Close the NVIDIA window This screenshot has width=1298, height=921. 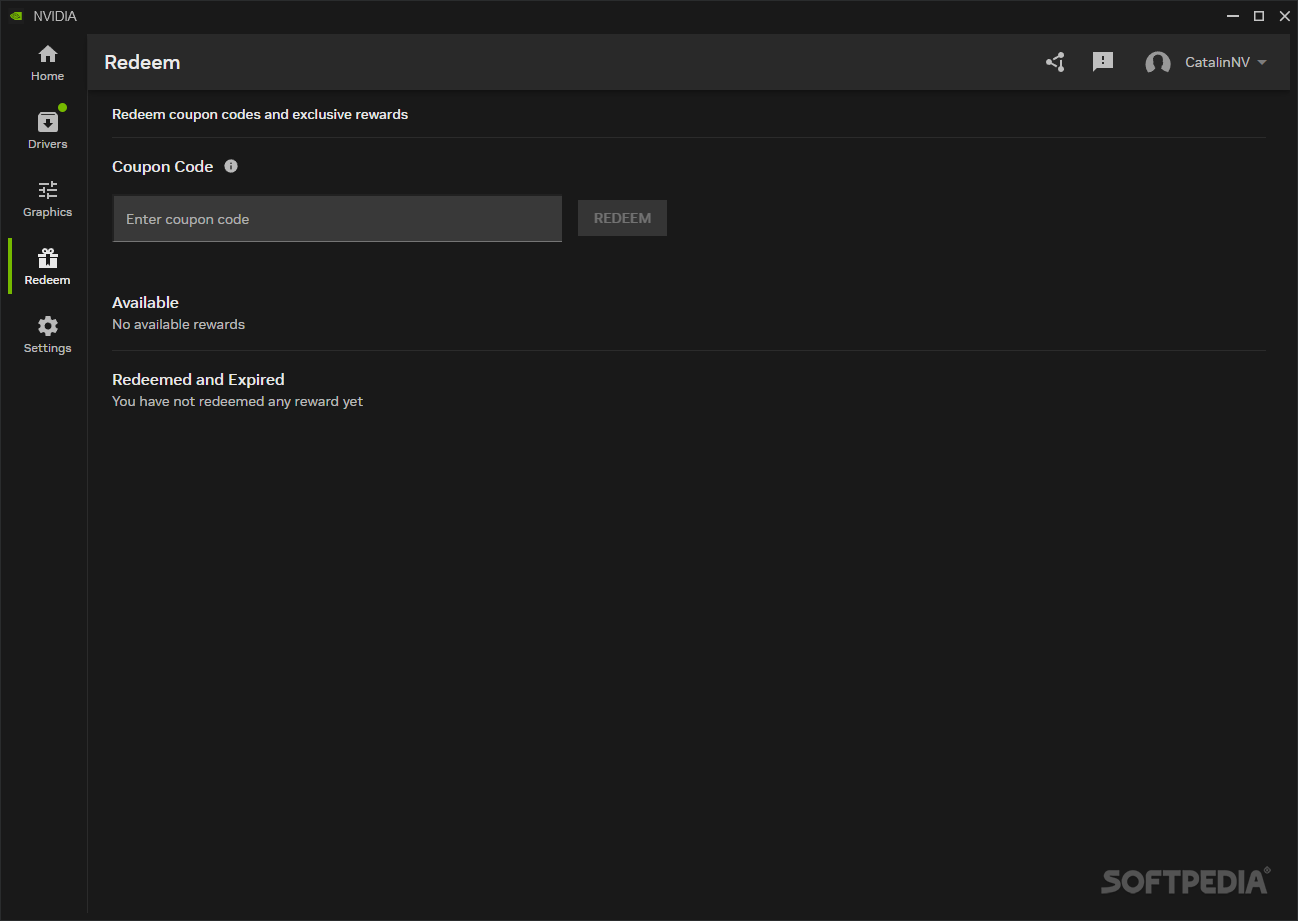[1285, 16]
